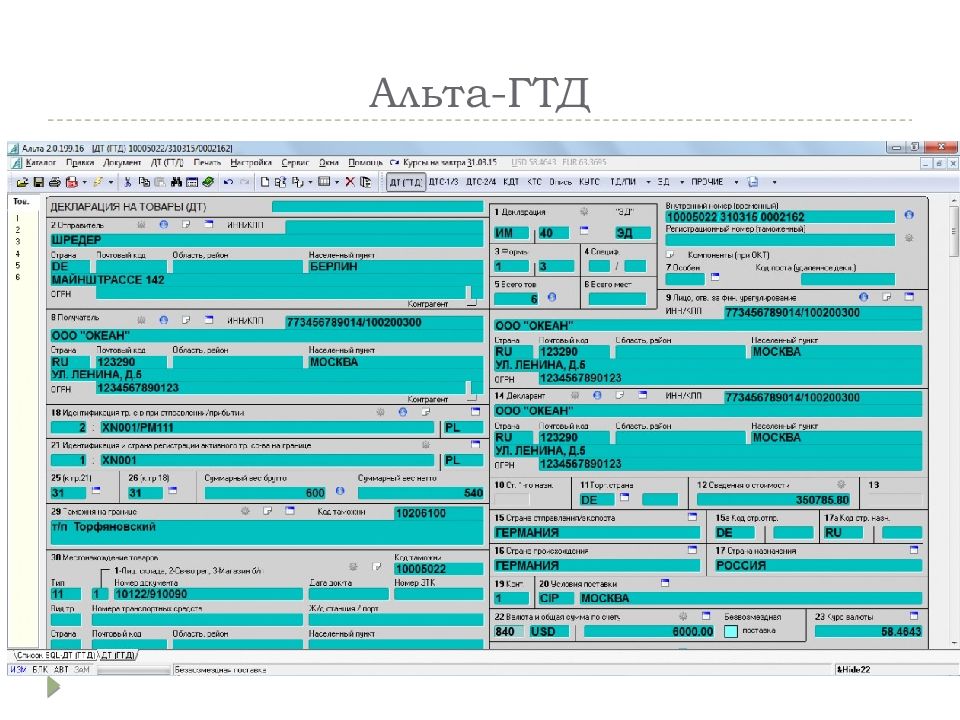The image size is (960, 720).
Task: Click the 350785.80 cost value field
Action: point(774,500)
